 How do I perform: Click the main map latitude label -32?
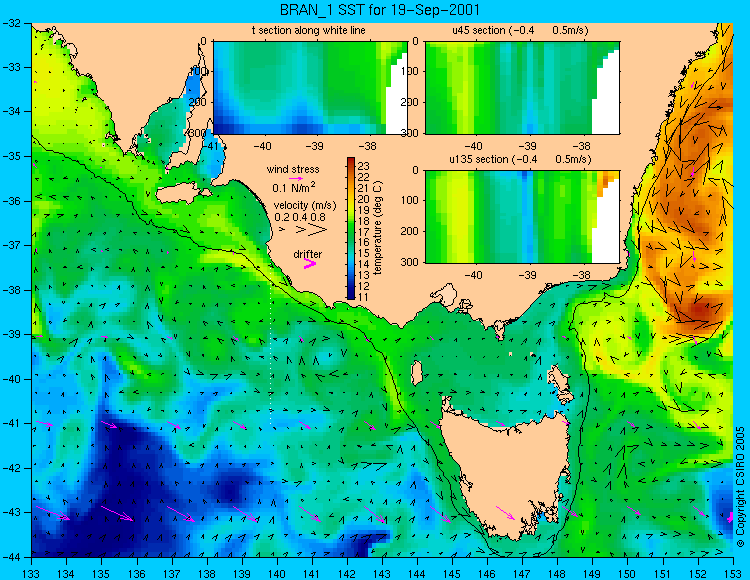point(11,23)
